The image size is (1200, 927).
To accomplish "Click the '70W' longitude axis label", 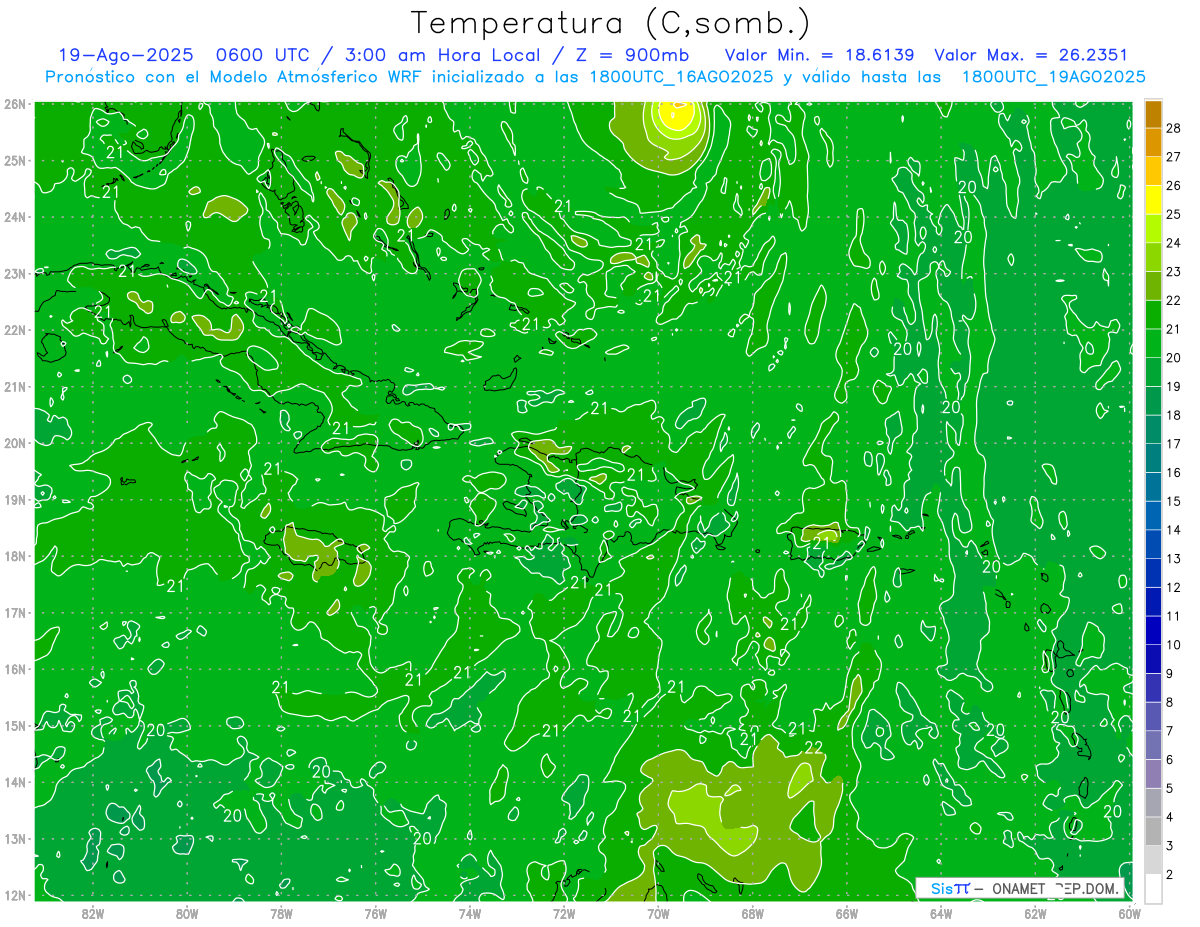I will (658, 913).
